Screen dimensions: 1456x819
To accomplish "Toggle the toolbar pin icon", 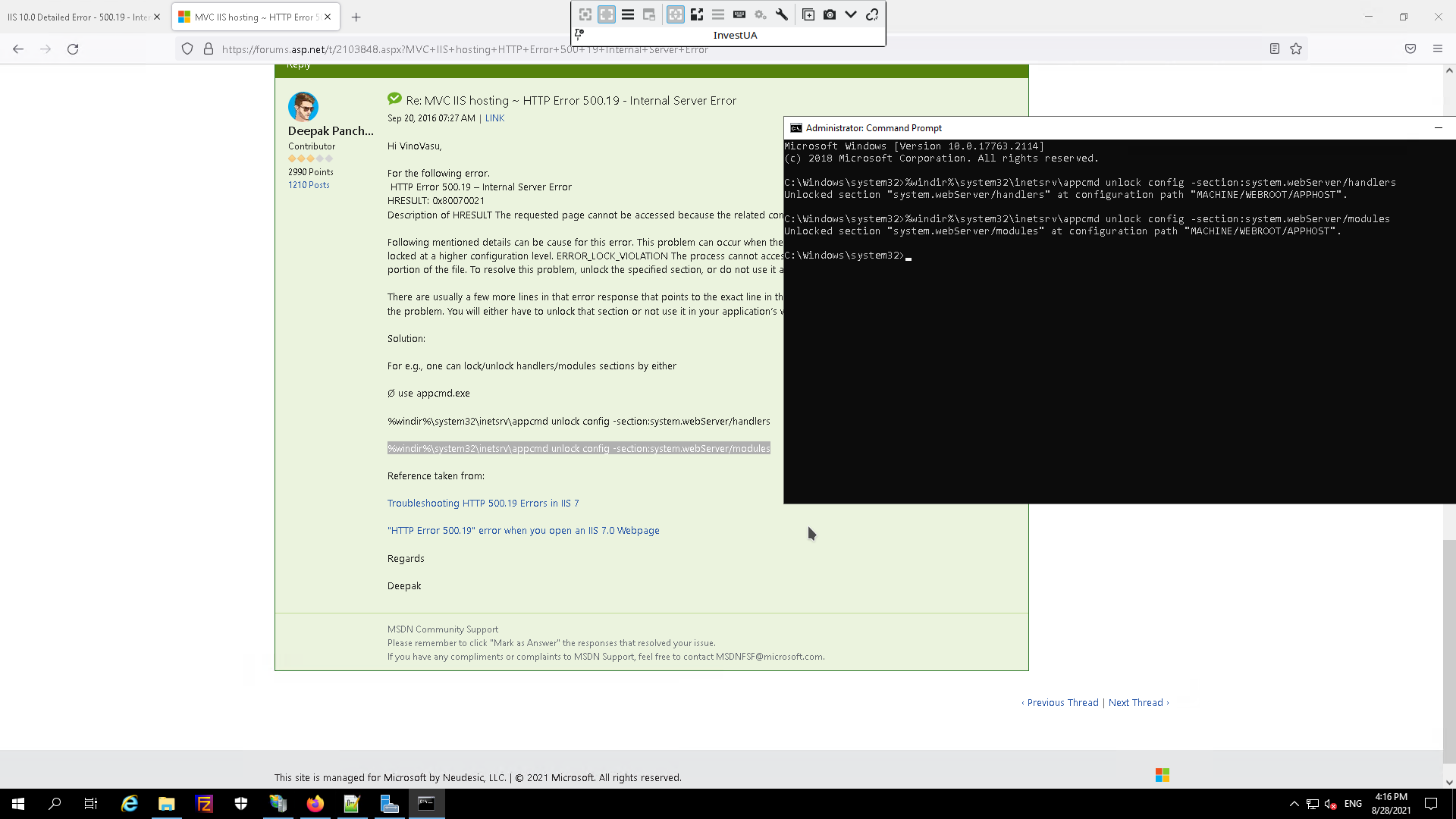I will [x=579, y=34].
